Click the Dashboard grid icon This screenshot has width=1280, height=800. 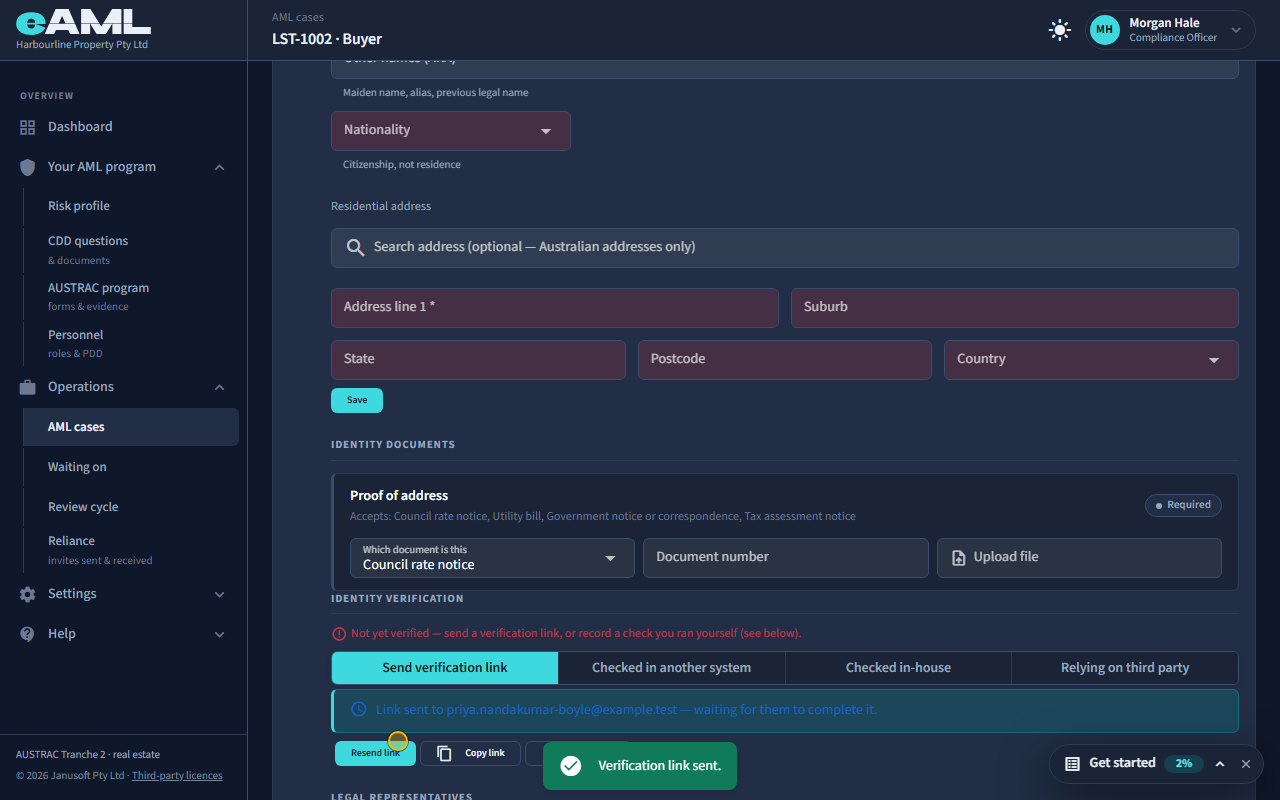(x=28, y=127)
